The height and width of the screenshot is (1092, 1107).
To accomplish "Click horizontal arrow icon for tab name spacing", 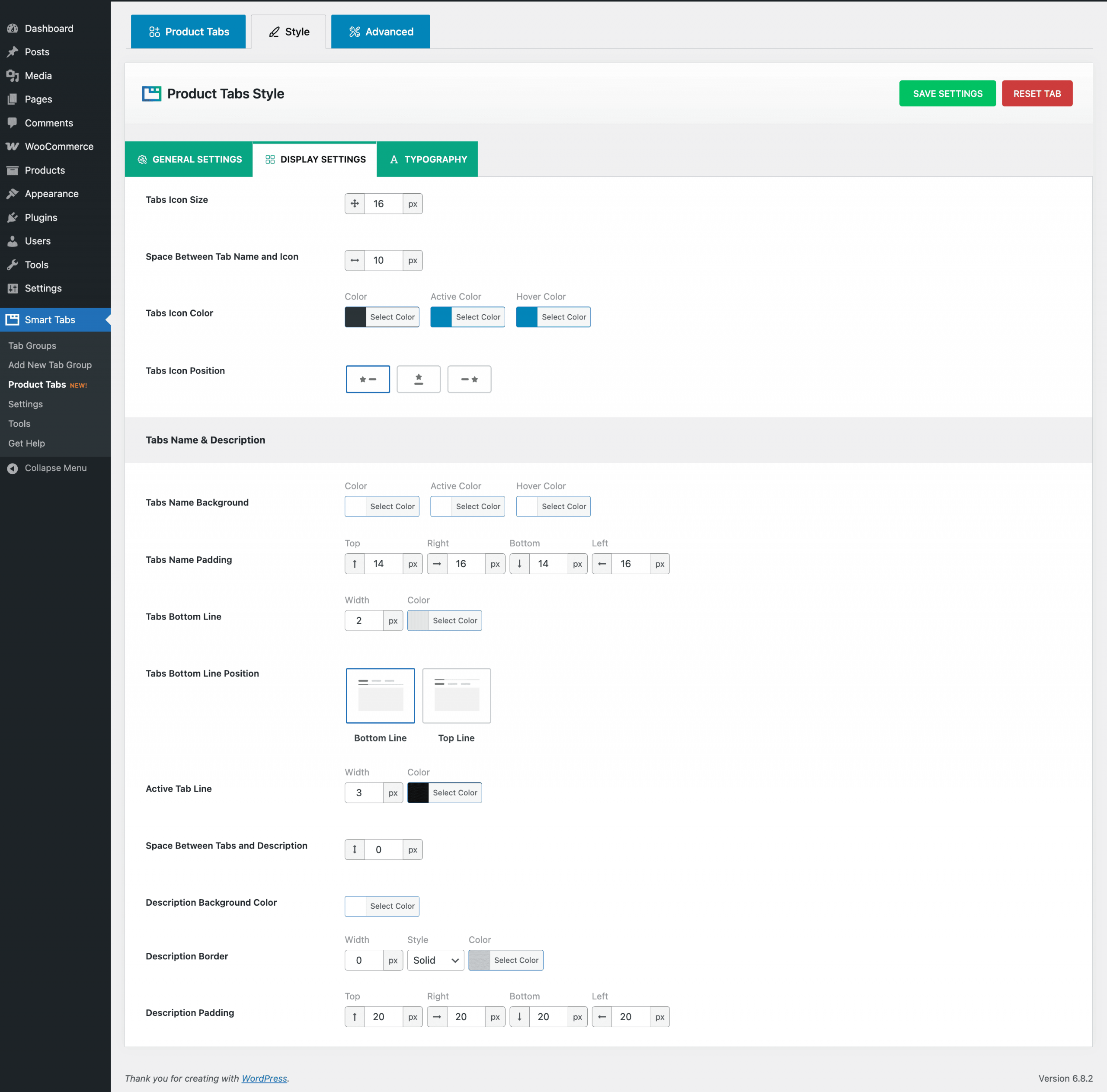I will [355, 260].
